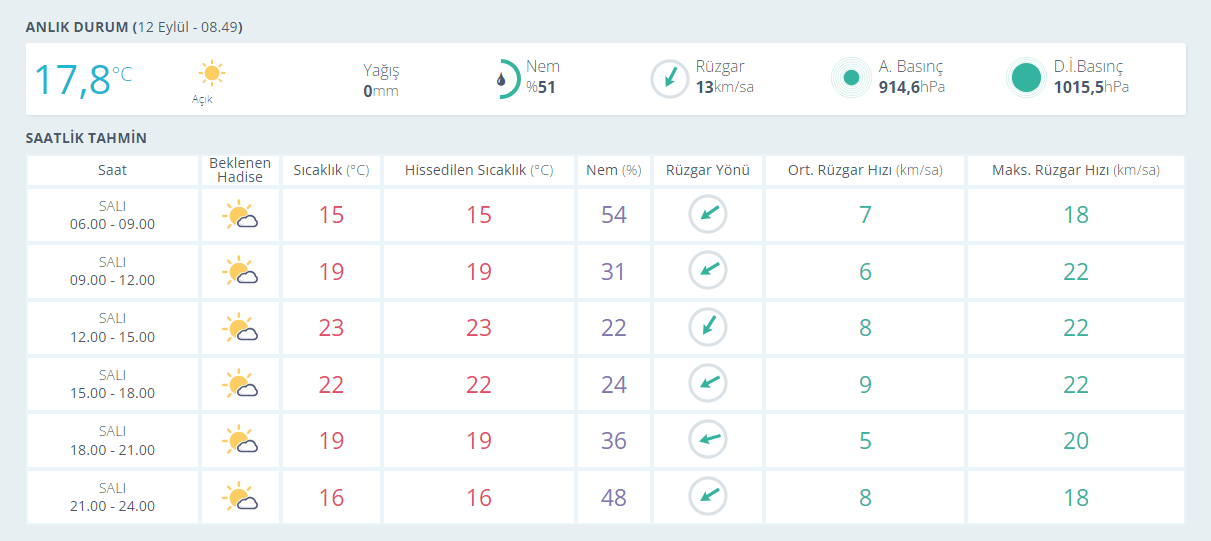
Task: Click the humidity value 54 in Nem column
Action: [613, 215]
